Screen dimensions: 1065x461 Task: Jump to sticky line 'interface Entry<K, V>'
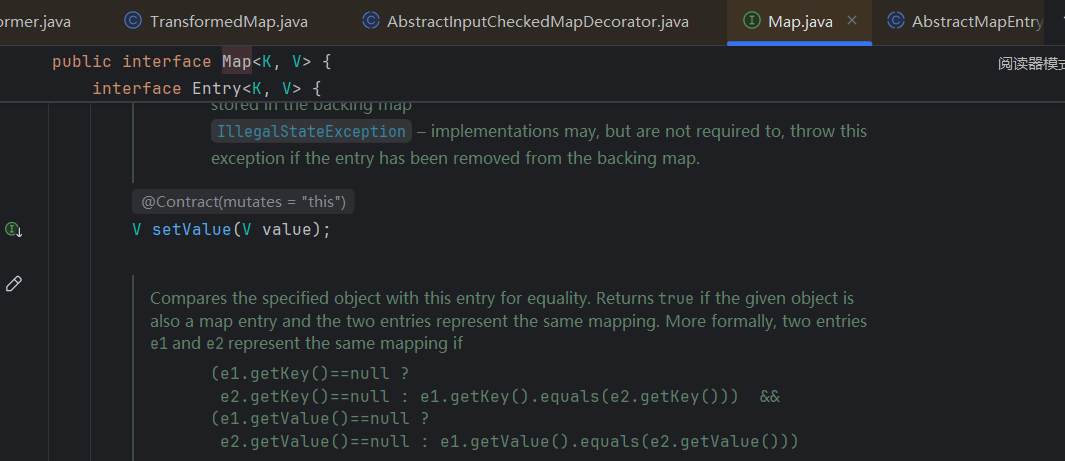pyautogui.click(x=205, y=88)
